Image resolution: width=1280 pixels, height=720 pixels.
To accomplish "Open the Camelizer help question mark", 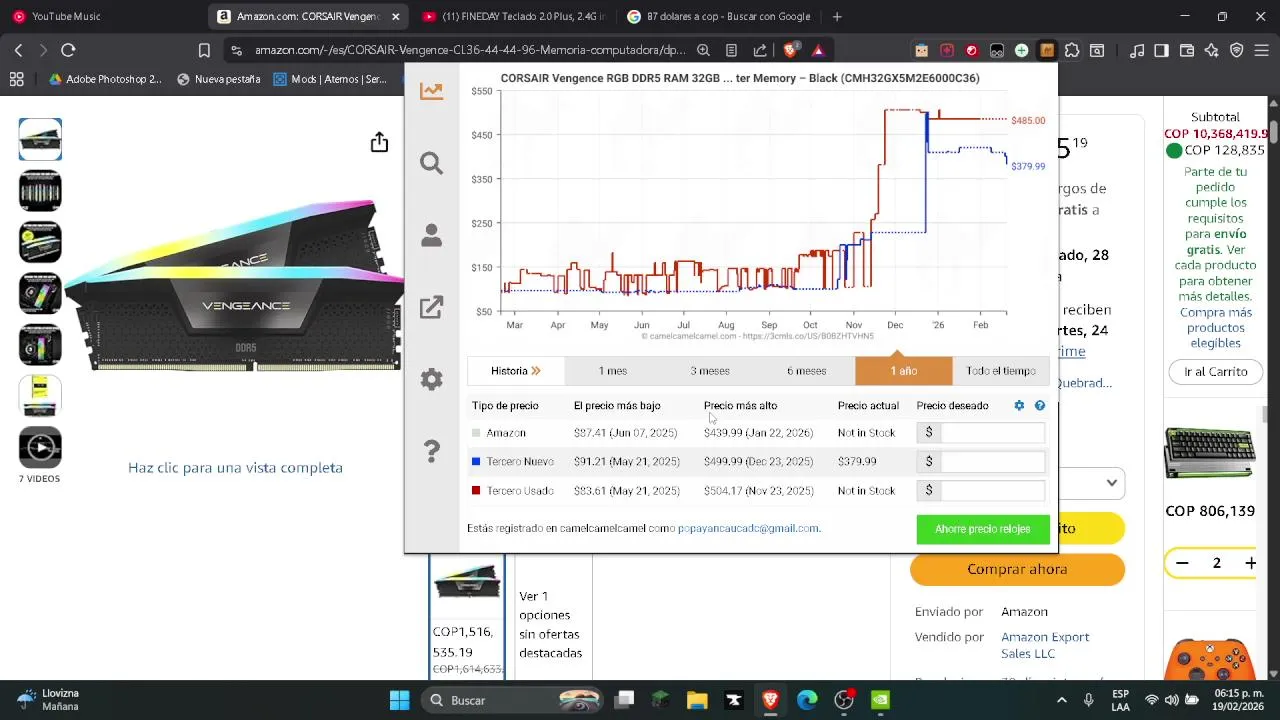I will (431, 451).
